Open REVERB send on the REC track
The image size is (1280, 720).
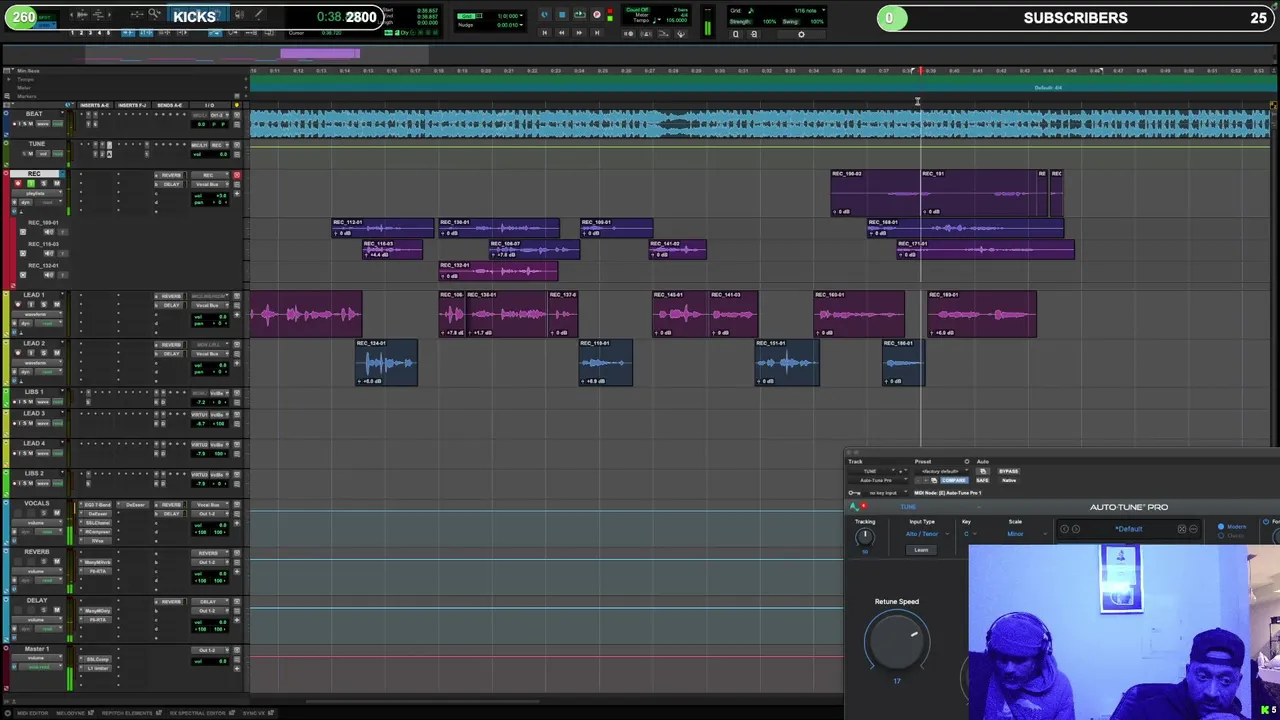click(170, 175)
